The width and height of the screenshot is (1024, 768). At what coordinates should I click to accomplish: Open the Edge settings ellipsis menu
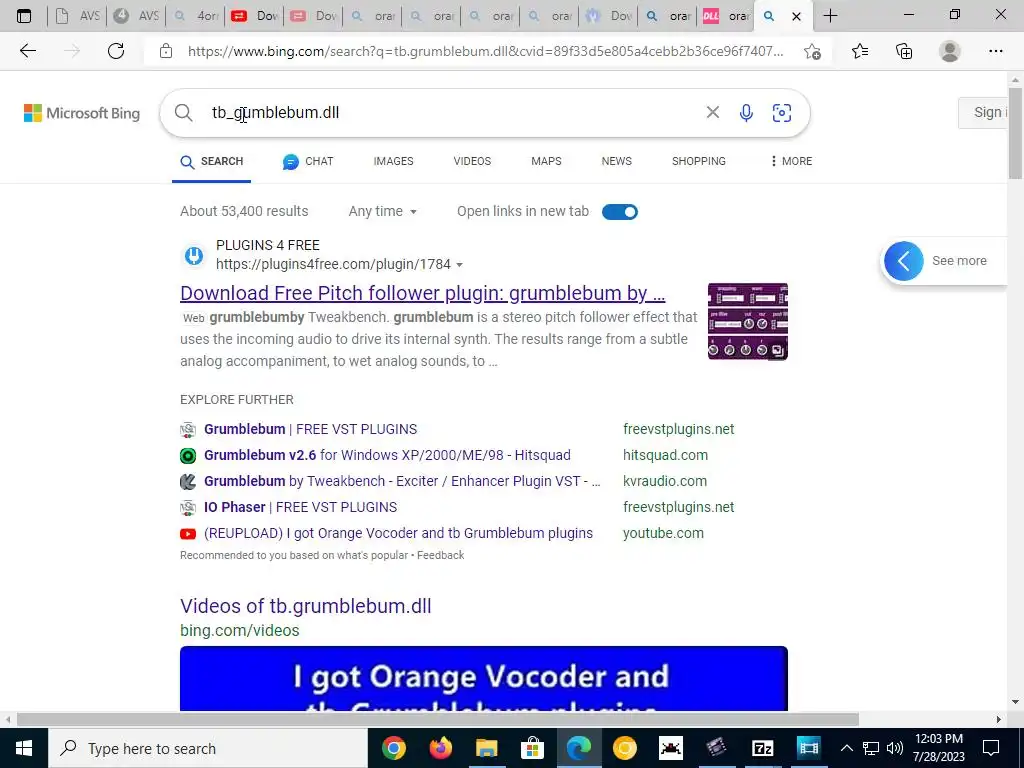tap(995, 51)
